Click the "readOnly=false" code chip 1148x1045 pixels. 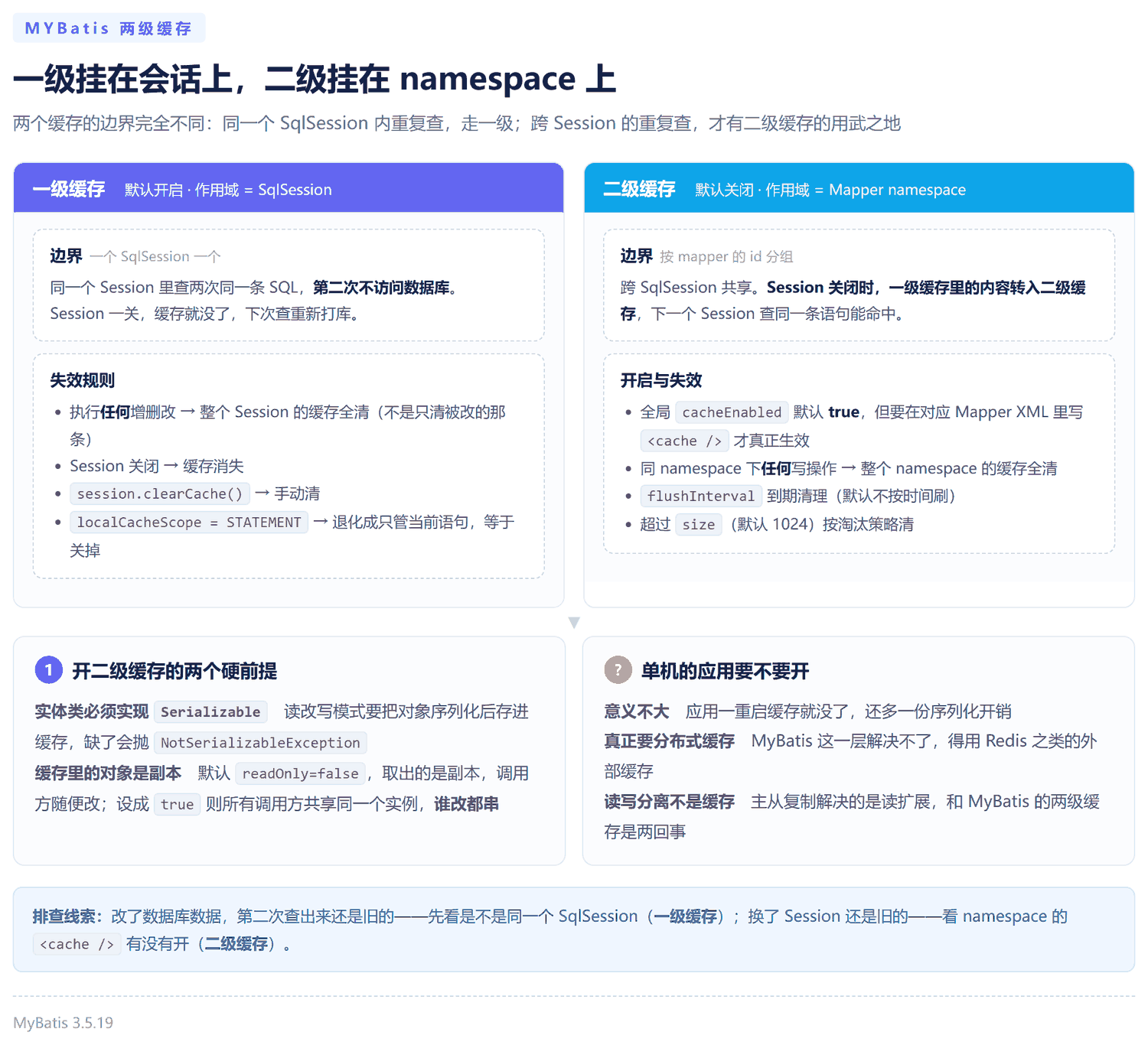point(300,773)
